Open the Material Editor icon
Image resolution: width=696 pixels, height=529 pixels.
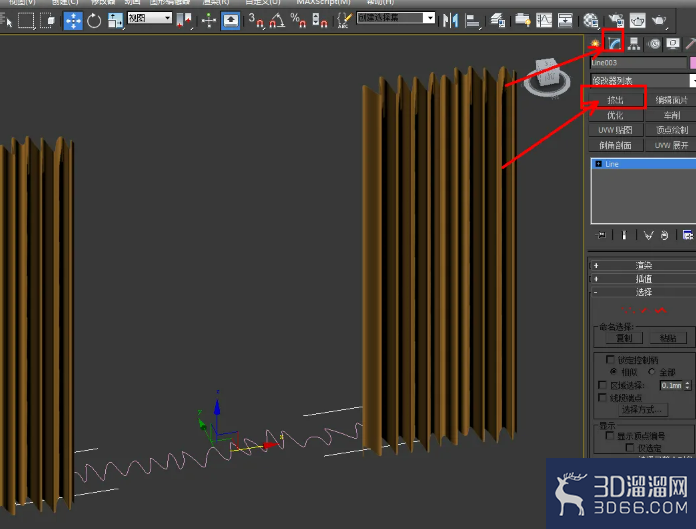coord(591,21)
